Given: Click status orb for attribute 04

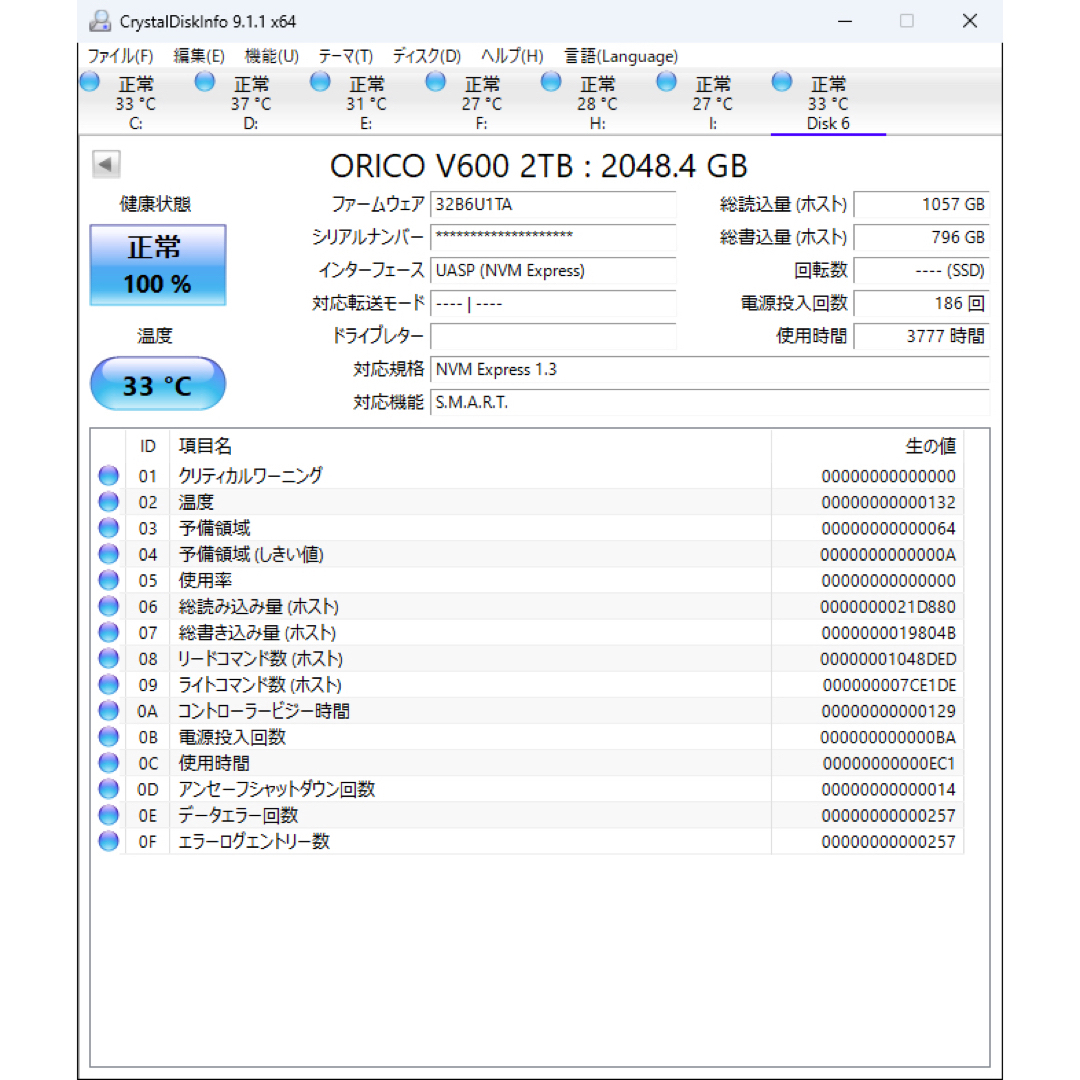Looking at the screenshot, I should point(108,554).
